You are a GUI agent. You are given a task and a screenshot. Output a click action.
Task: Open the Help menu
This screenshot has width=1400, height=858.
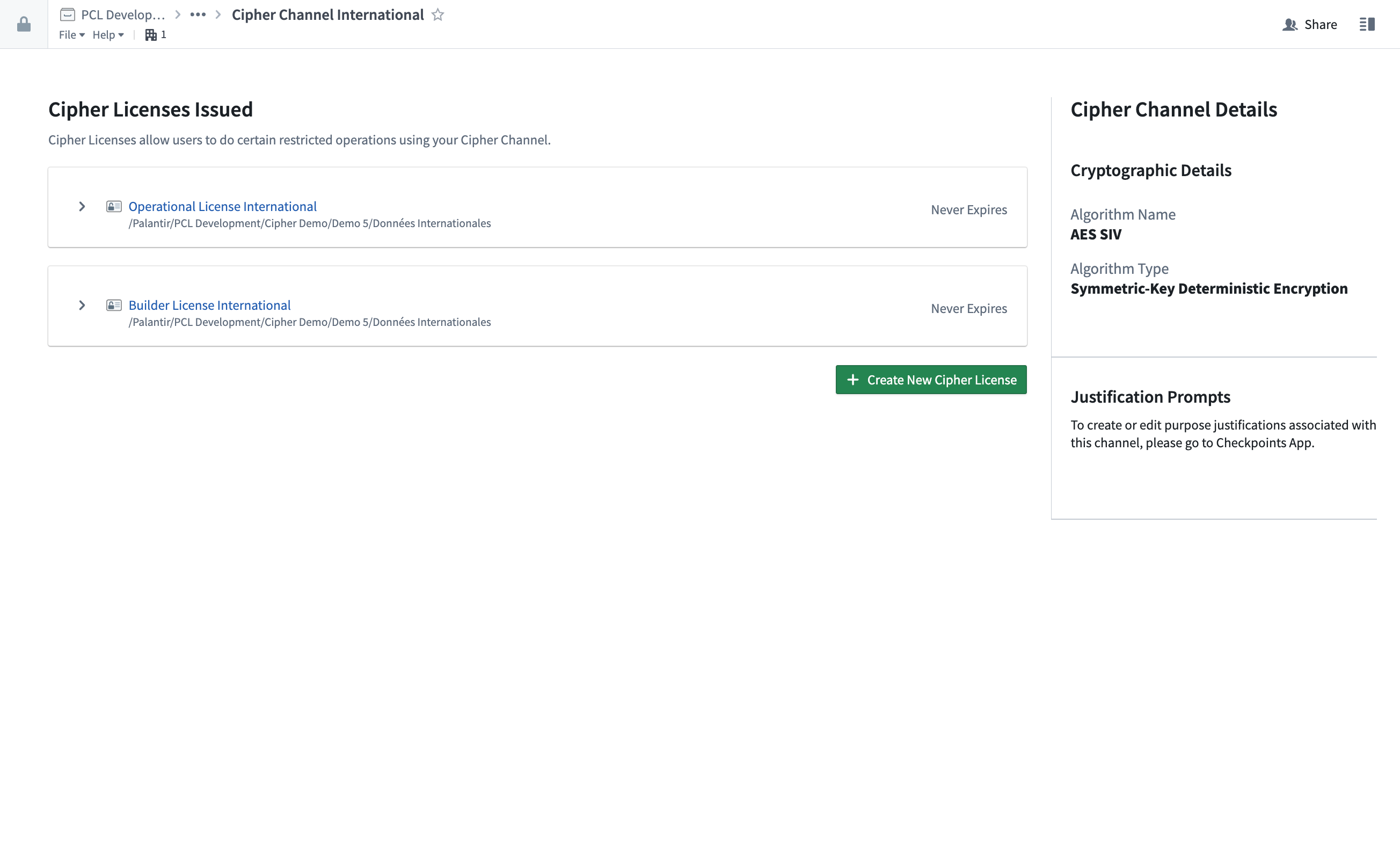(108, 35)
